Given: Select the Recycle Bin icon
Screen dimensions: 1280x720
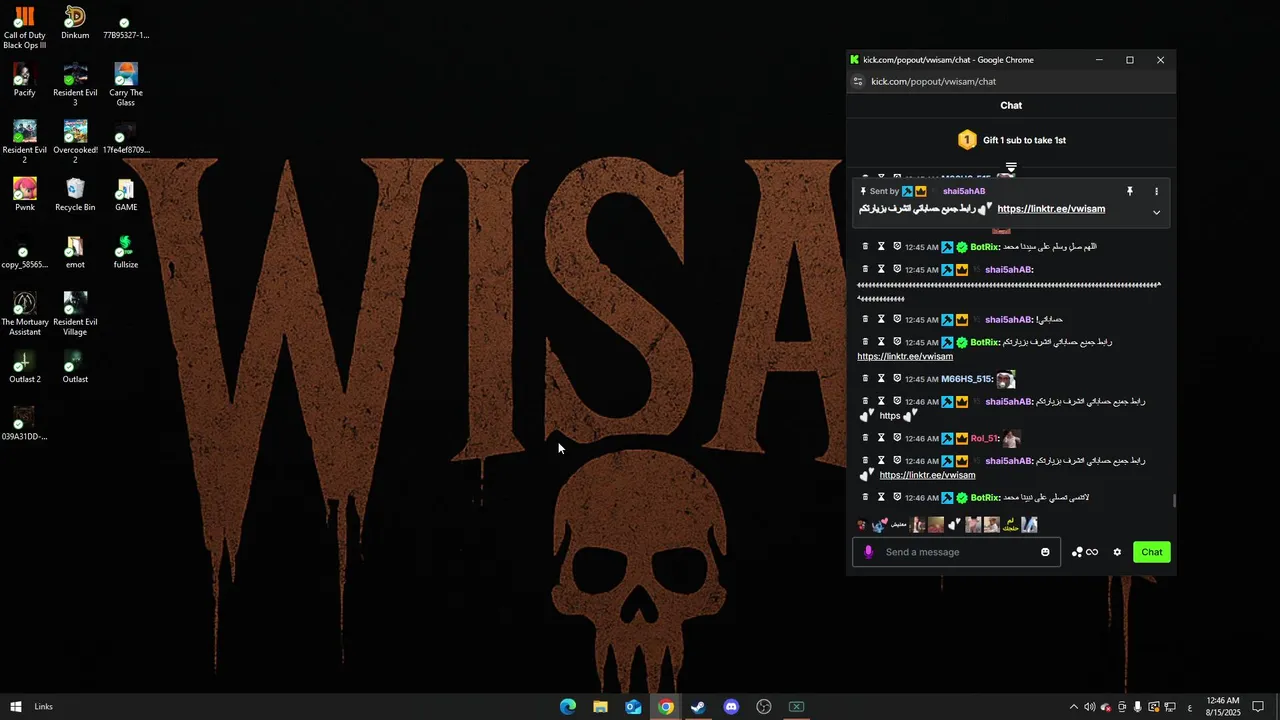Looking at the screenshot, I should (x=75, y=194).
